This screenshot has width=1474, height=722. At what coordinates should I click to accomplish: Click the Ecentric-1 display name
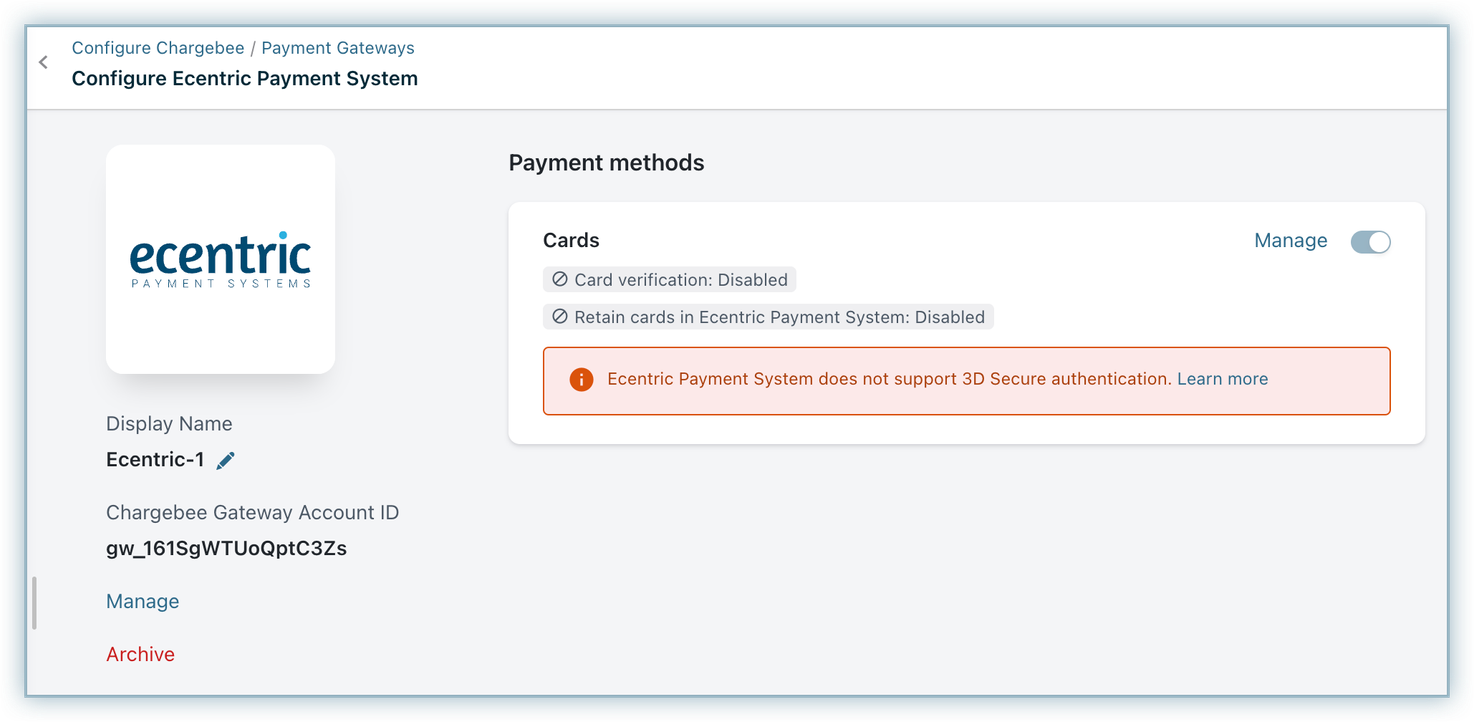[x=155, y=460]
